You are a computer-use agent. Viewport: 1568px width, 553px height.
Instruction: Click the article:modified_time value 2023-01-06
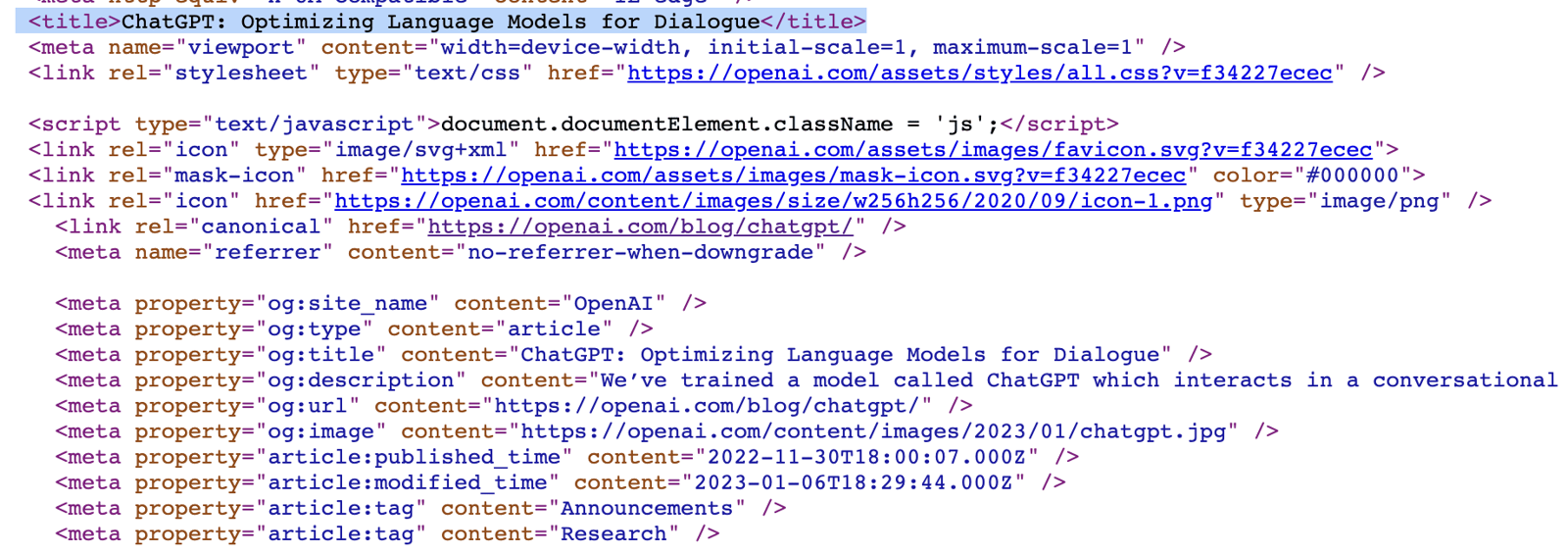853,482
